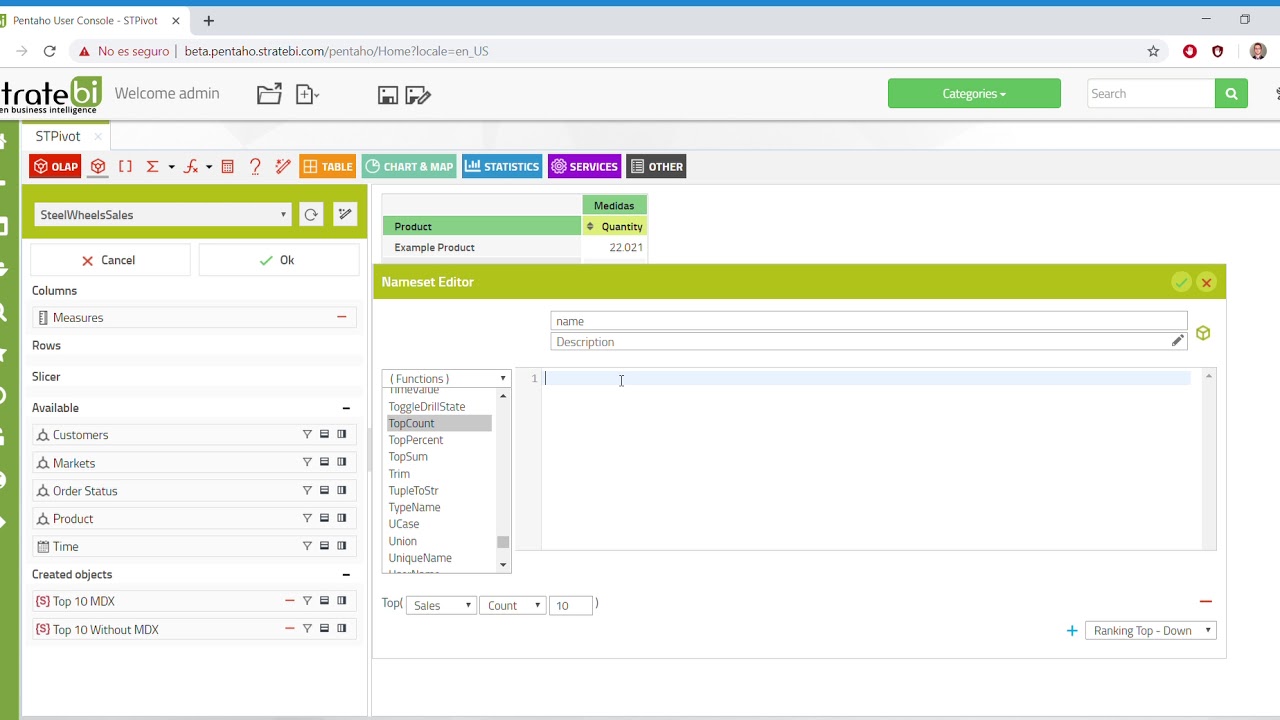This screenshot has height=720, width=1280.
Task: Select the OLAP tab
Action: point(55,167)
